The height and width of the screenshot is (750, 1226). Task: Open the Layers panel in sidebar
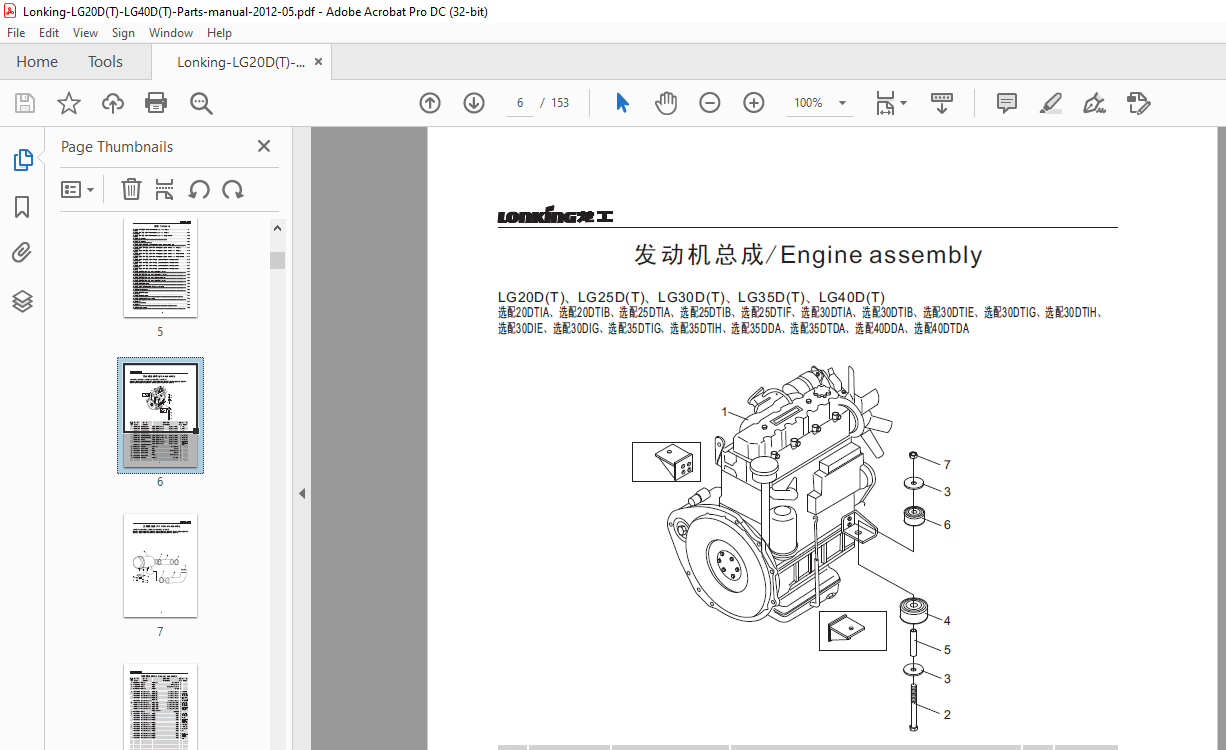point(22,301)
